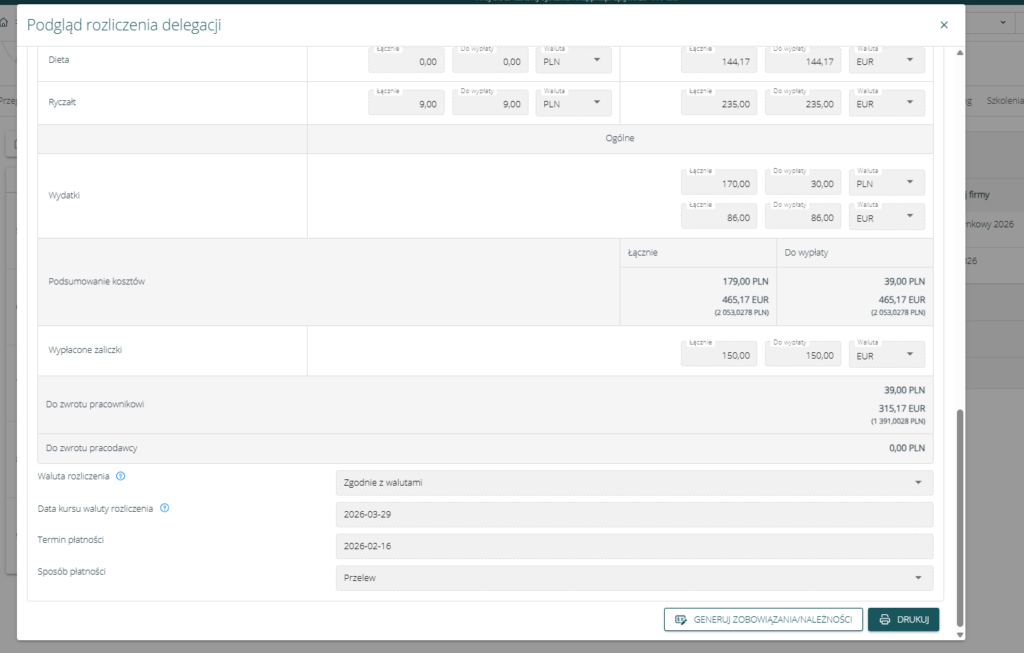The image size is (1024, 653).
Task: Click the Termin płatności date field
Action: 634,547
